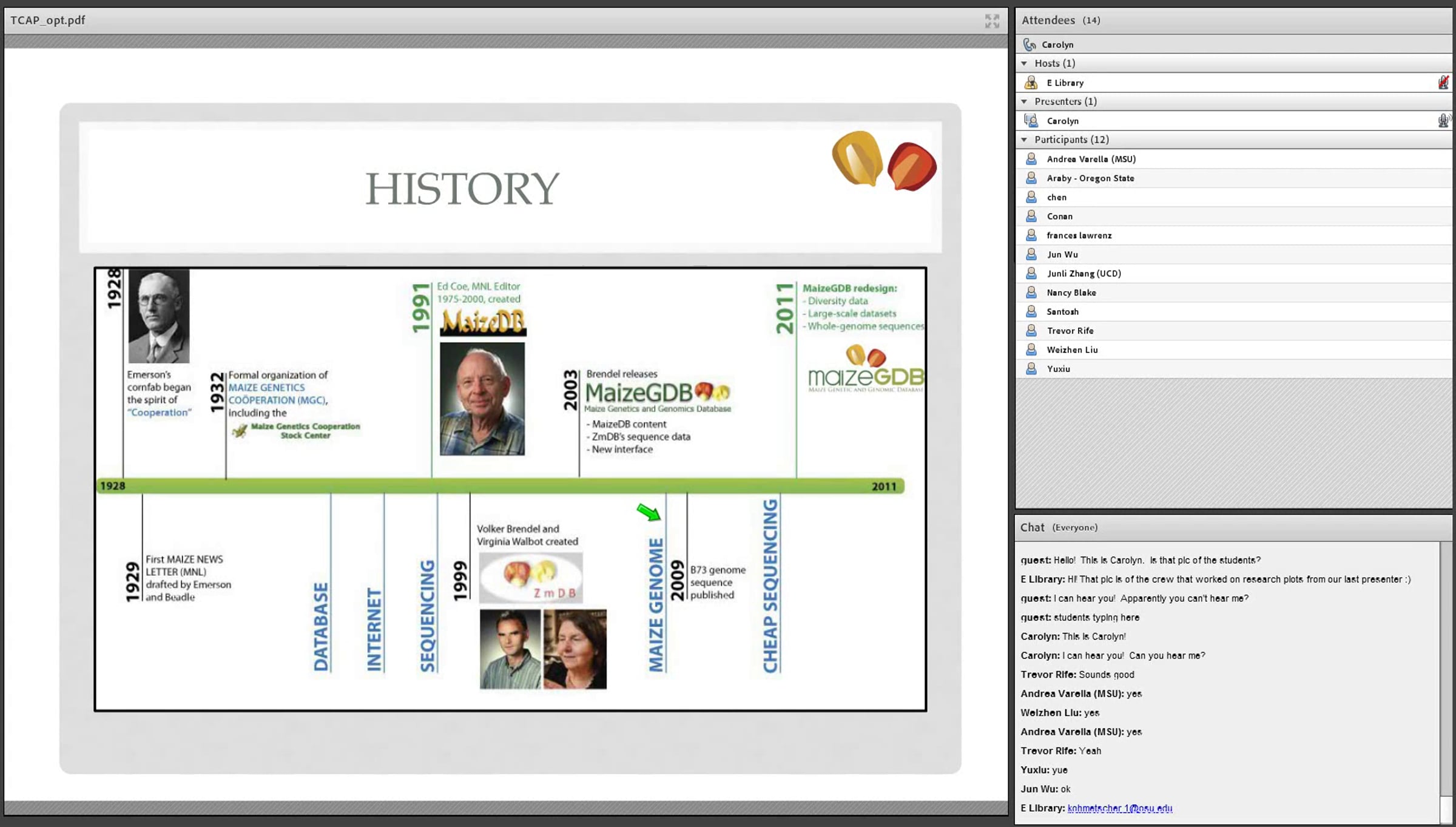Click participant icon beside Conan

[x=1031, y=216]
